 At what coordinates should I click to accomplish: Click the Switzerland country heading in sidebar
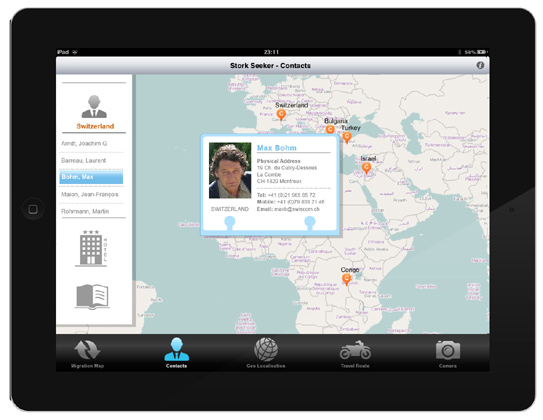95,126
